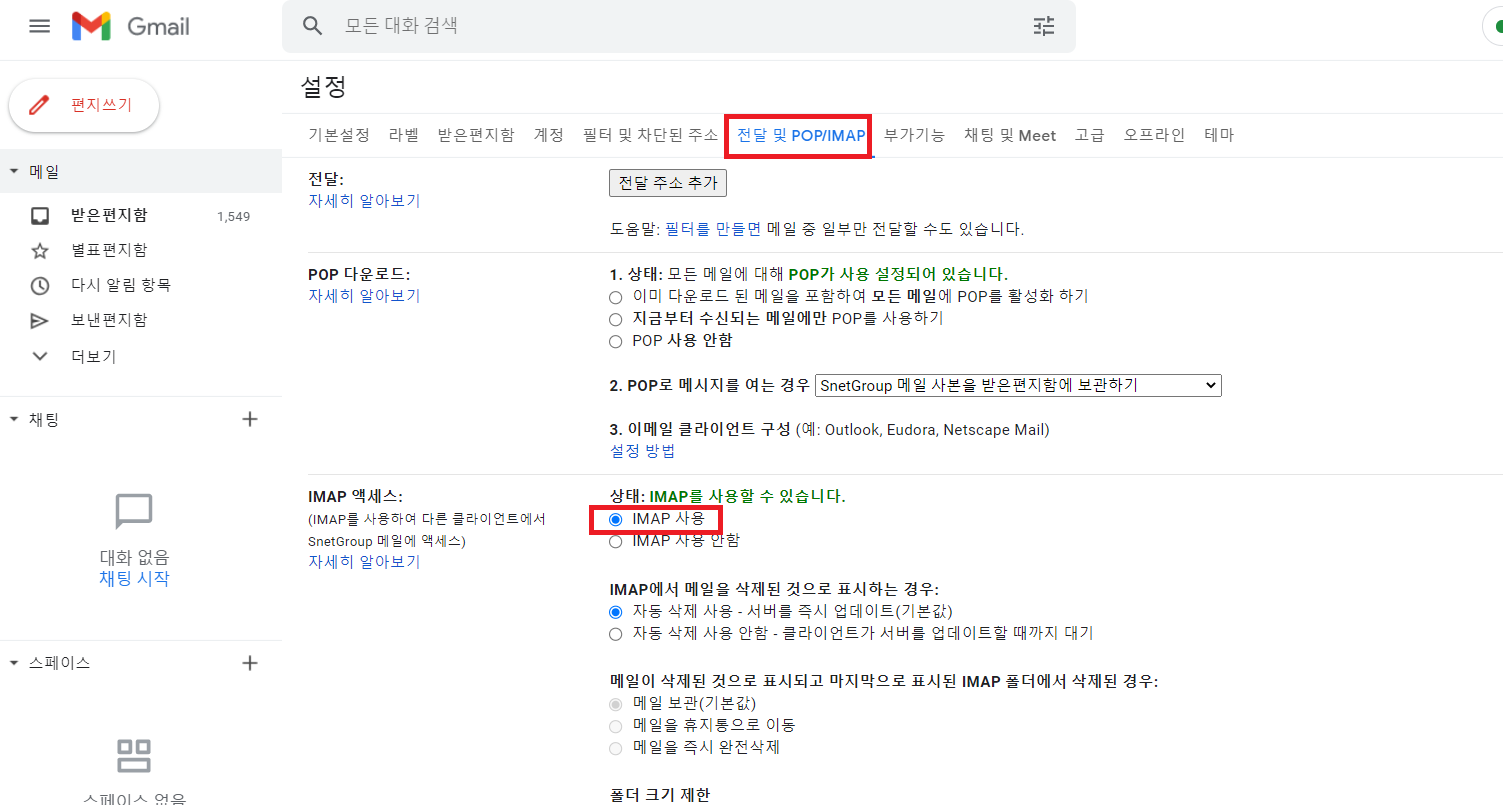Select POP 사용 안함 radio
1503x805 pixels.
click(x=616, y=341)
